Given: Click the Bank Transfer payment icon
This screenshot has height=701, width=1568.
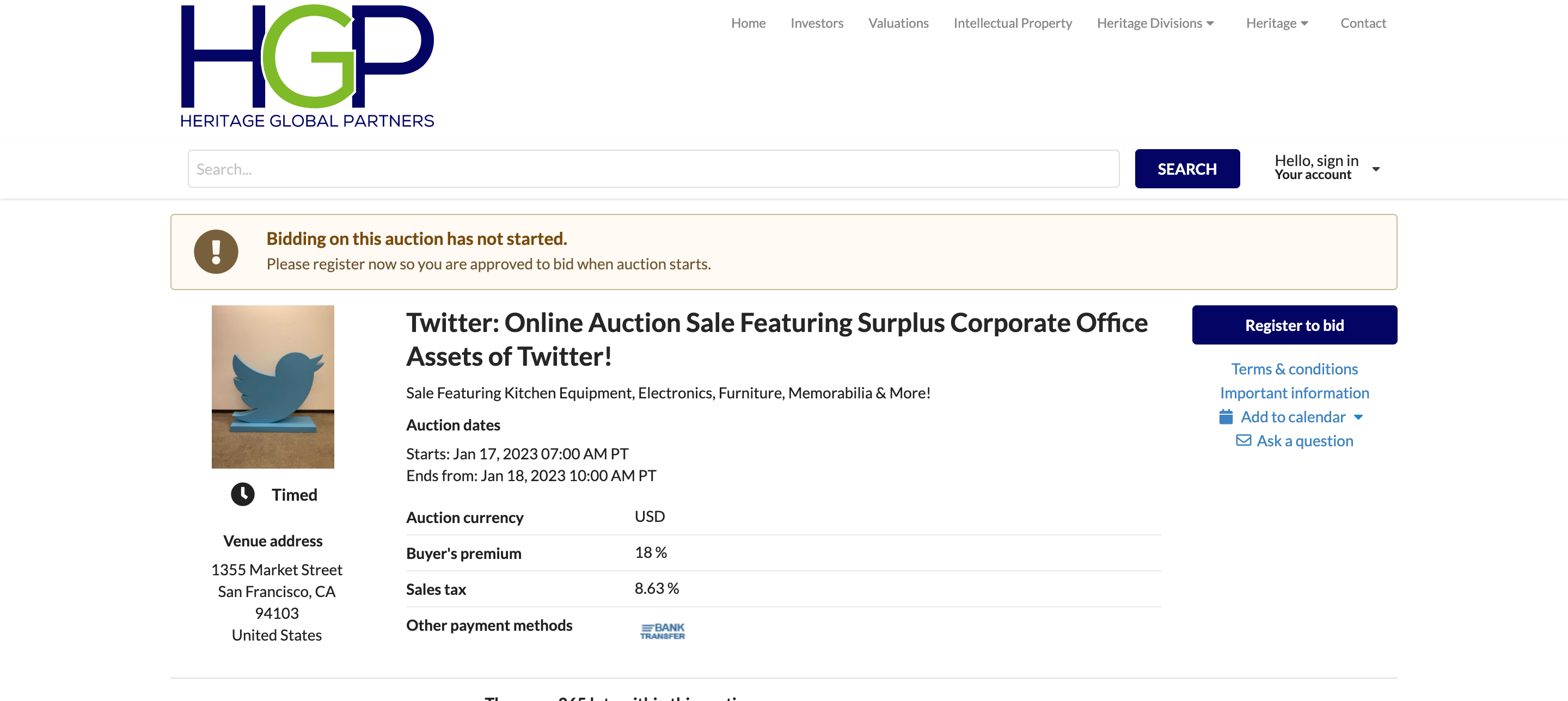Looking at the screenshot, I should click(662, 631).
